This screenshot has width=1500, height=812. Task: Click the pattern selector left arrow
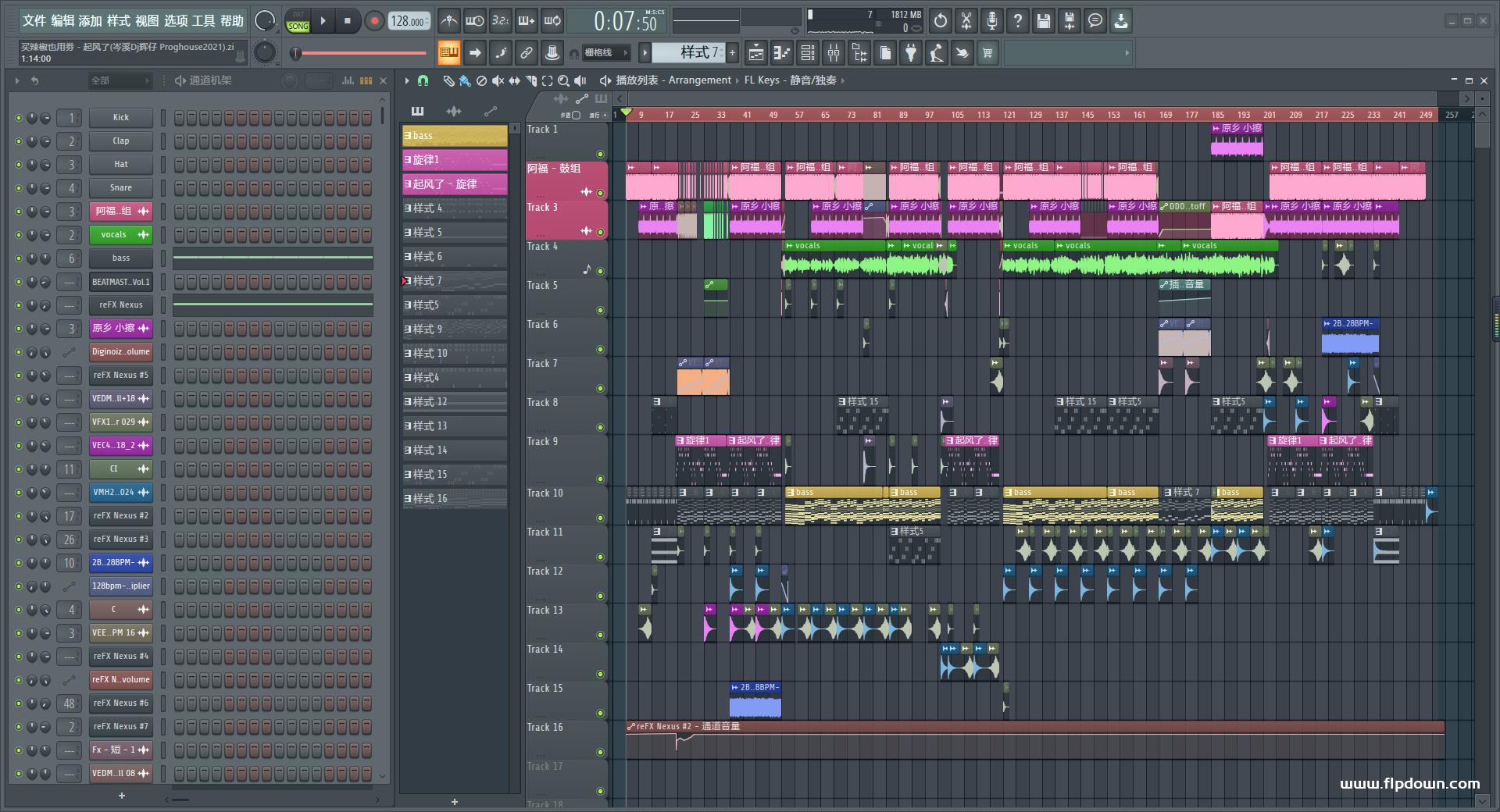click(x=645, y=52)
